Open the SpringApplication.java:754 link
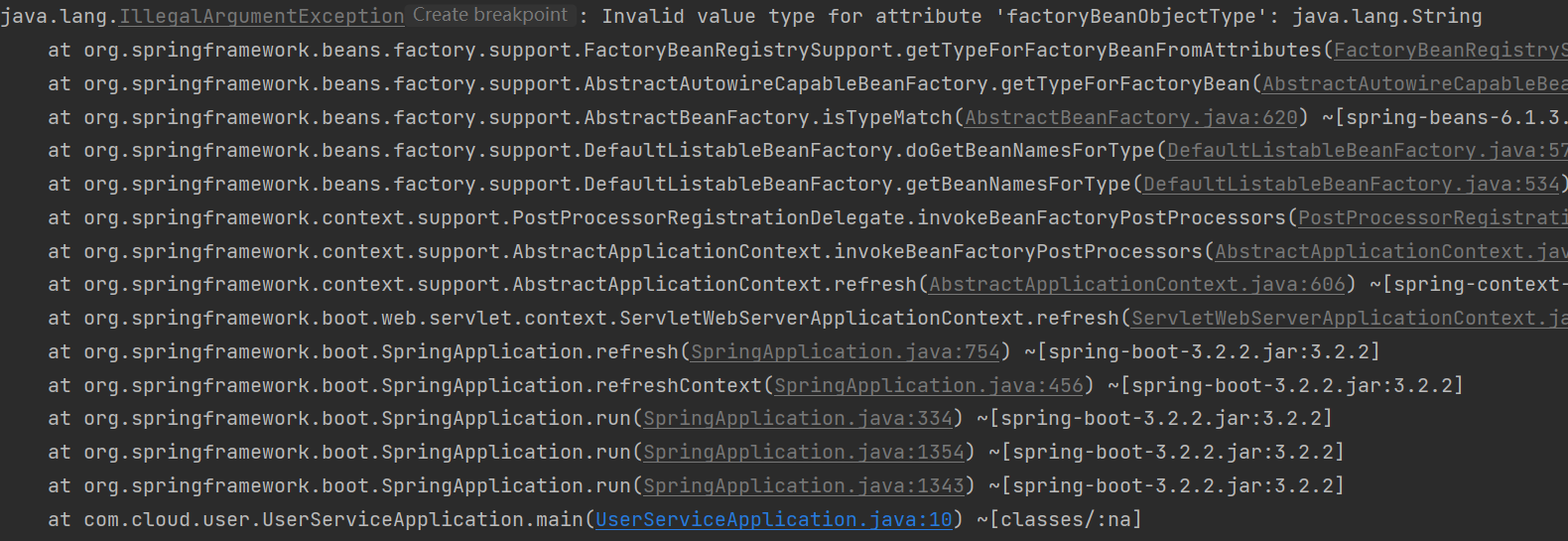This screenshot has width=1568, height=541. [x=846, y=352]
